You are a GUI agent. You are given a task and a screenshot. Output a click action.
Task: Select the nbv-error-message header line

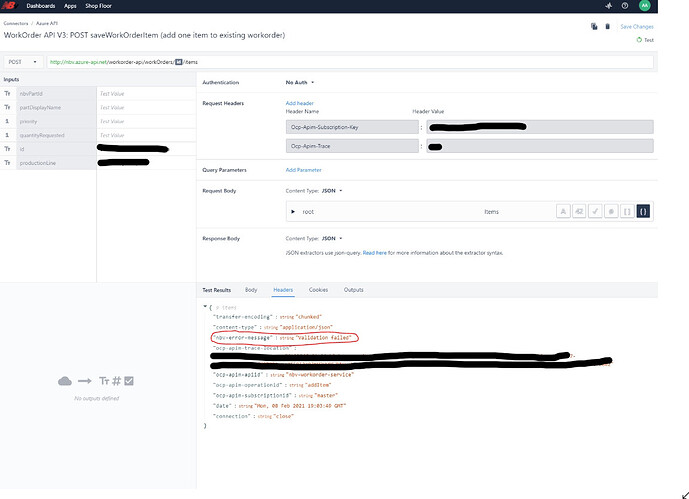[x=282, y=338]
